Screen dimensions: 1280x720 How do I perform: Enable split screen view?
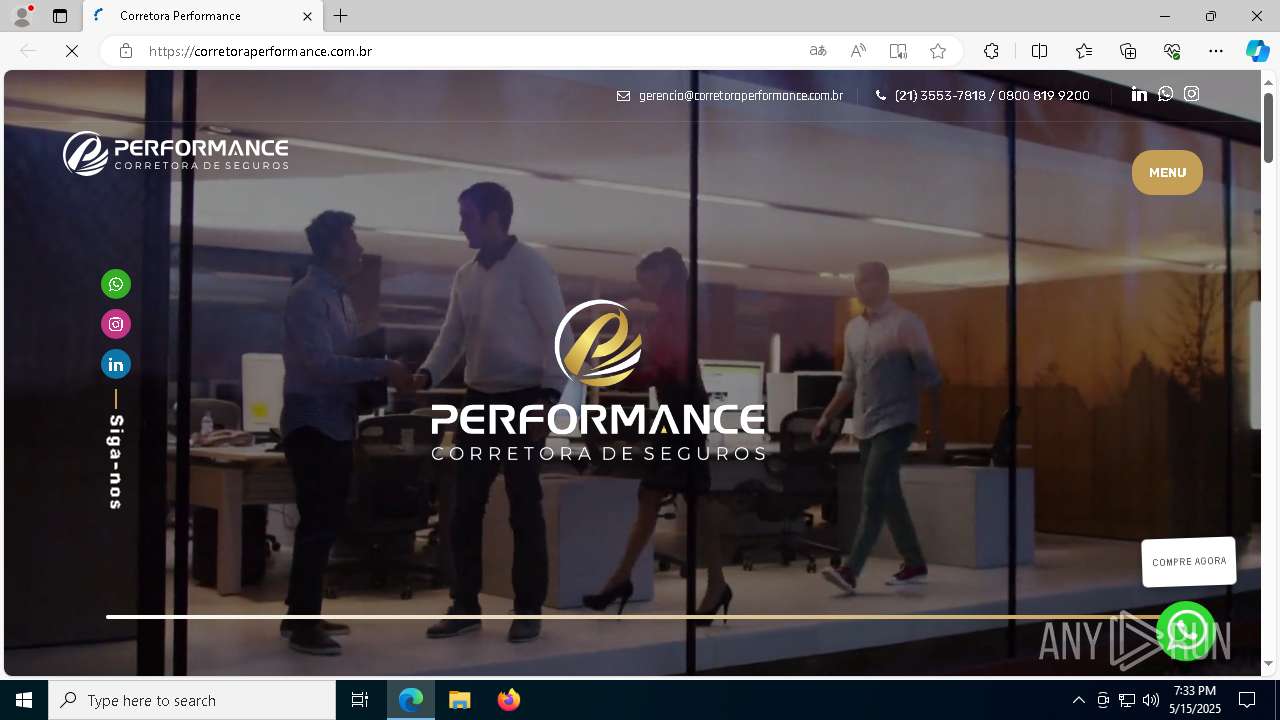pos(1039,51)
